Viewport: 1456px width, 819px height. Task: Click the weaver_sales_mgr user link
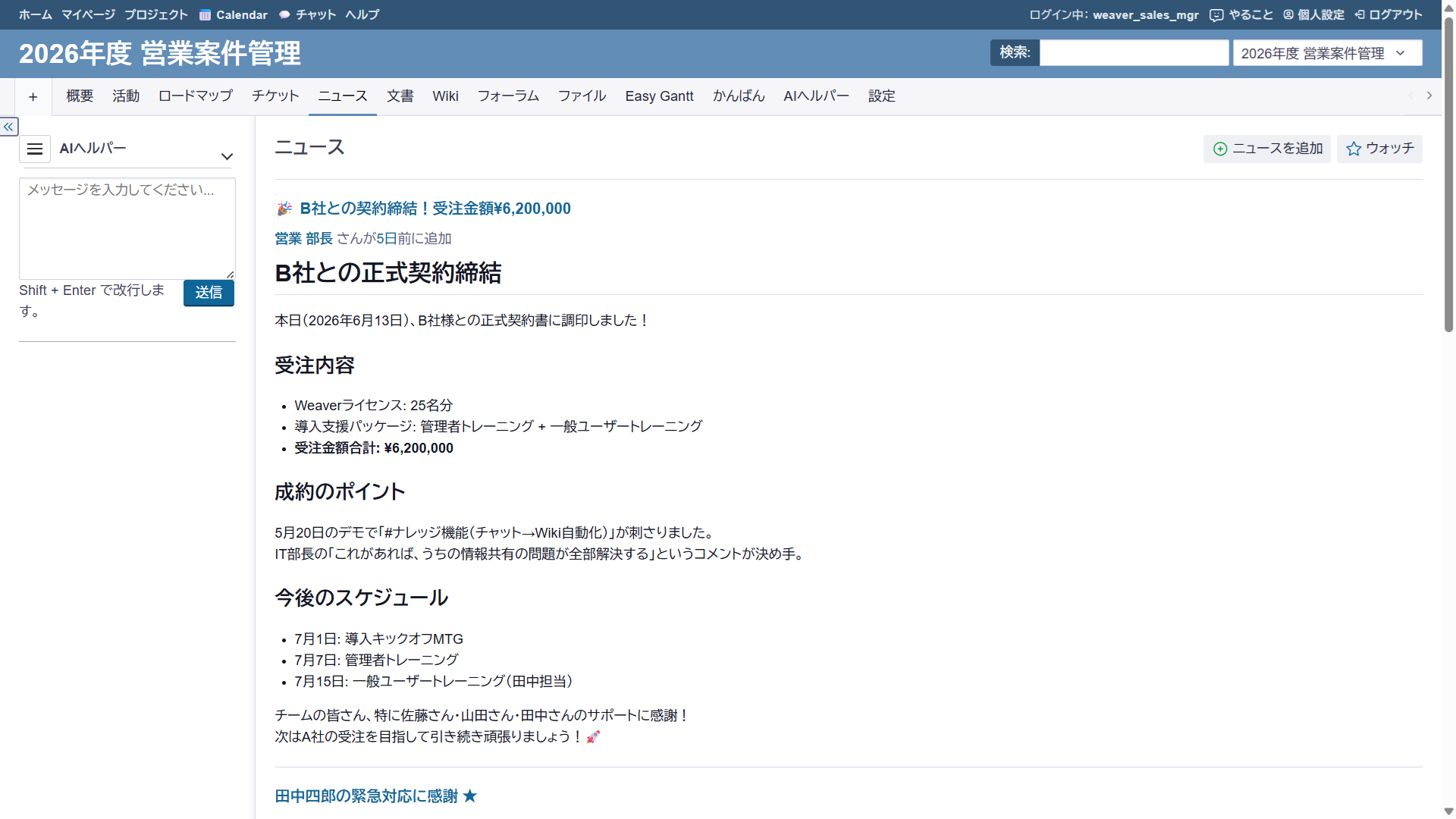click(1146, 15)
